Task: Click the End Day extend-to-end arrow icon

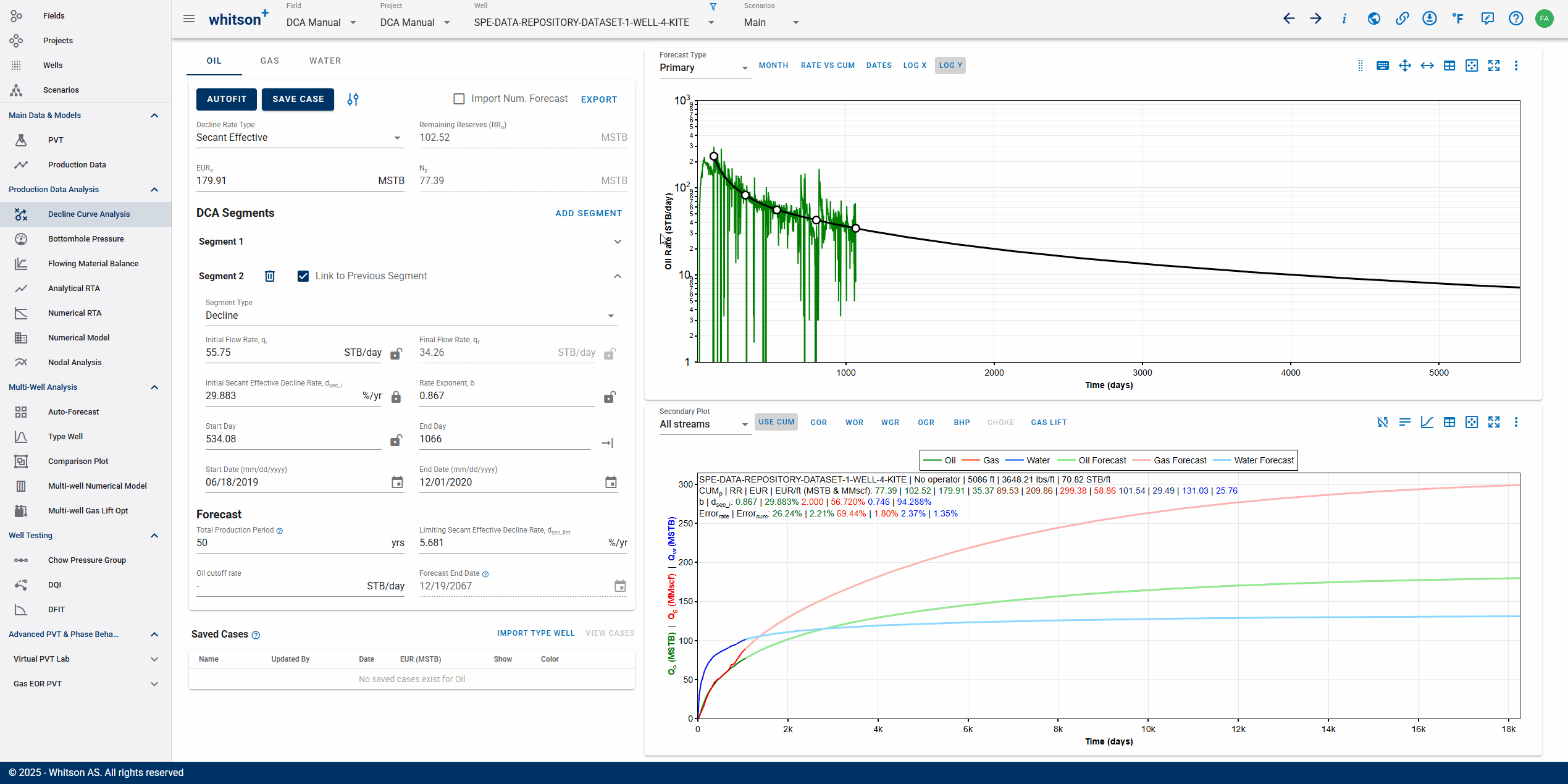Action: pos(608,443)
